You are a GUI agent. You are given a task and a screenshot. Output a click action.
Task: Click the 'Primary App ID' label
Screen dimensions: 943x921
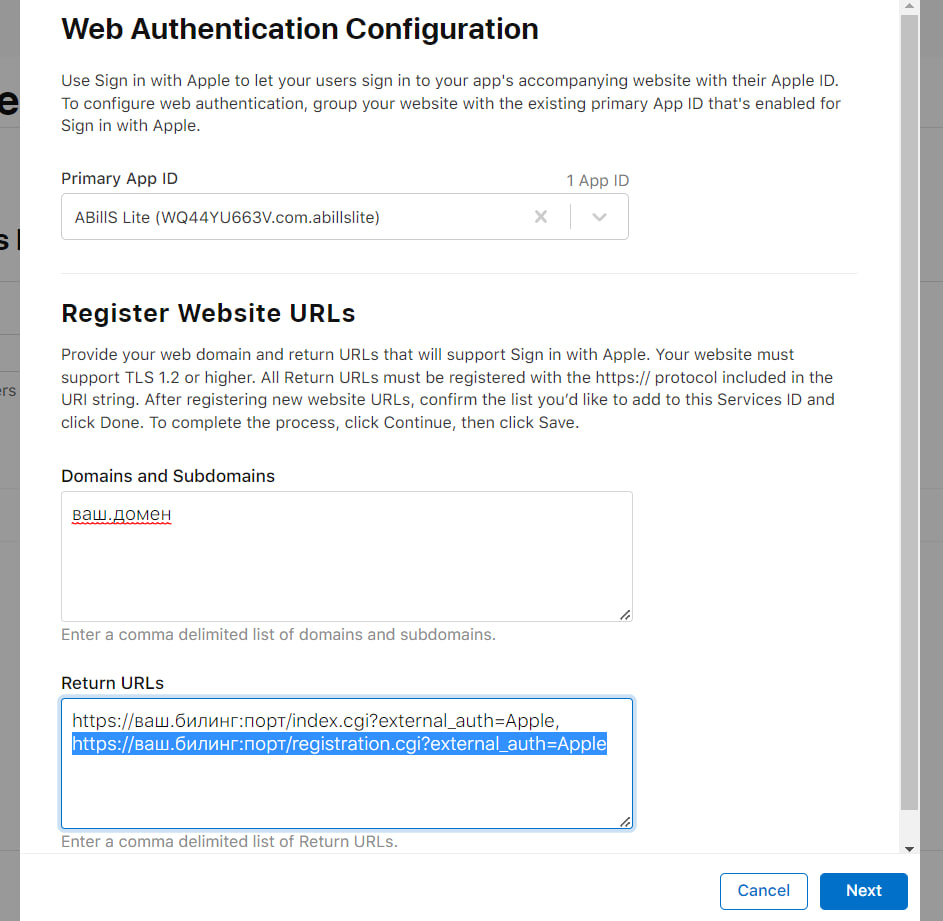pyautogui.click(x=120, y=179)
